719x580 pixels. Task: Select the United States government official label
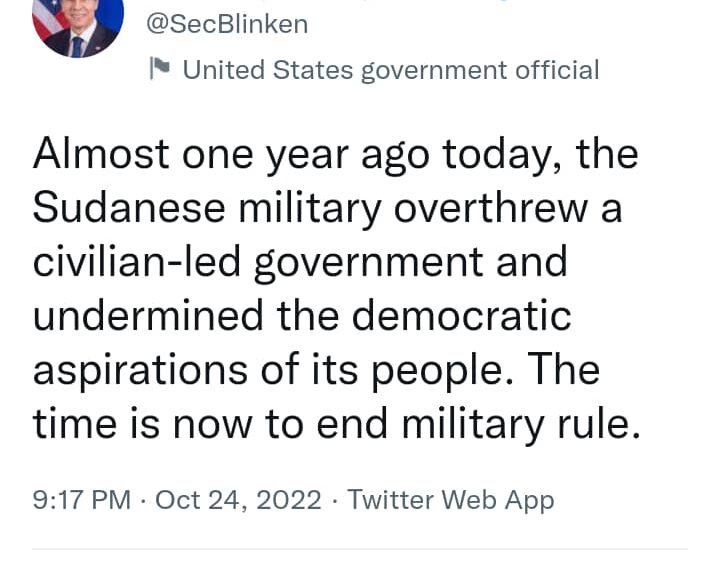[391, 70]
